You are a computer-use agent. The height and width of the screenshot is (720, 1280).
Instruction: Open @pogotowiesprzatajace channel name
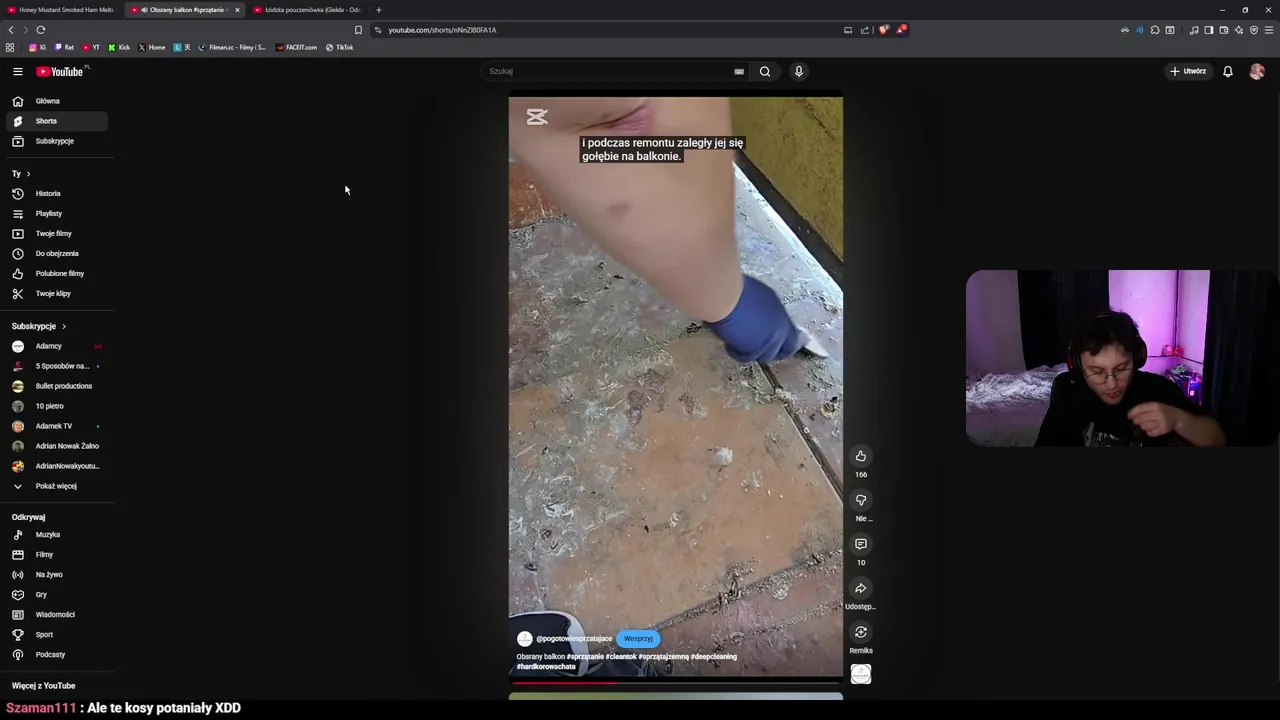pyautogui.click(x=574, y=639)
